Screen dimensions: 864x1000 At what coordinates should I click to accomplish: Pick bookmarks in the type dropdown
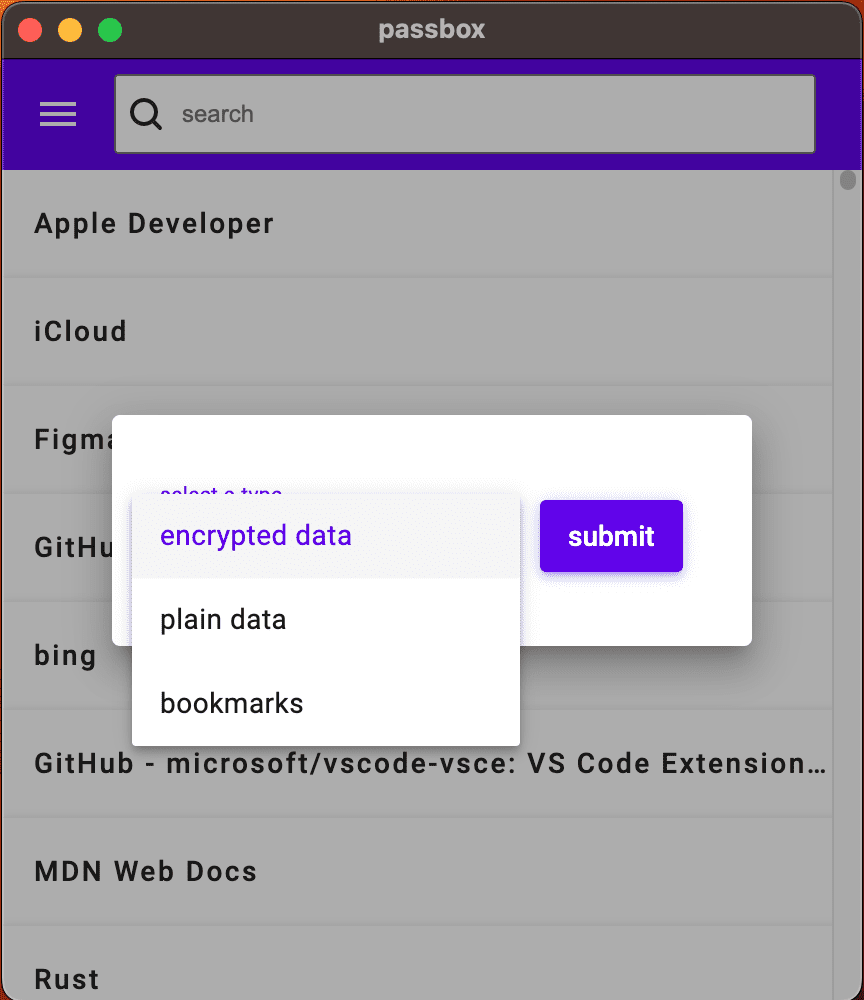point(326,703)
